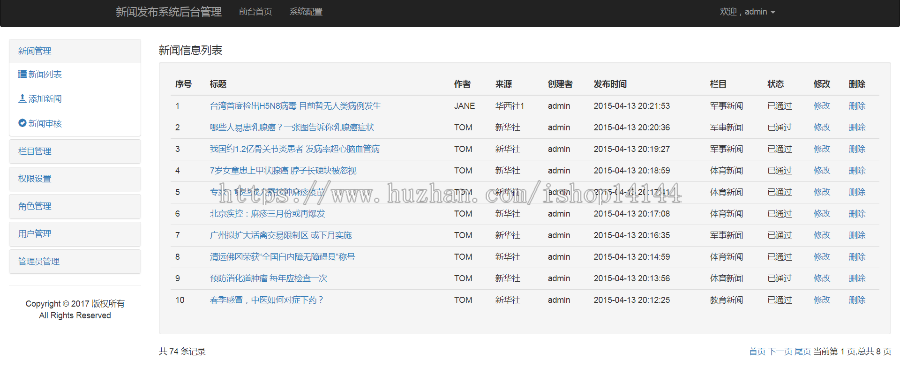900x383 pixels.
Task: Click the author cell JANE
Action: (x=464, y=106)
